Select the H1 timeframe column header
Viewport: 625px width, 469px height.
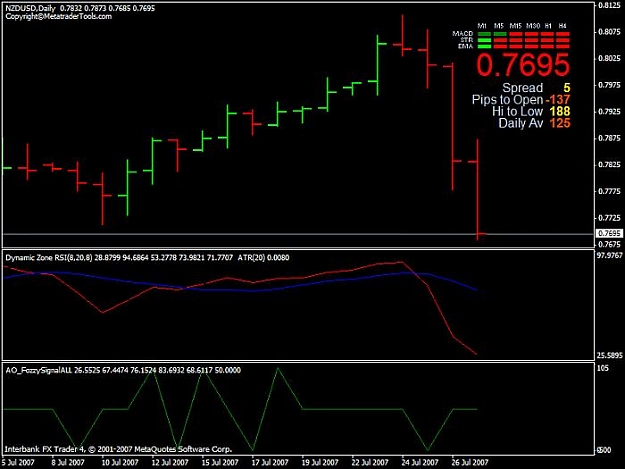coord(548,26)
